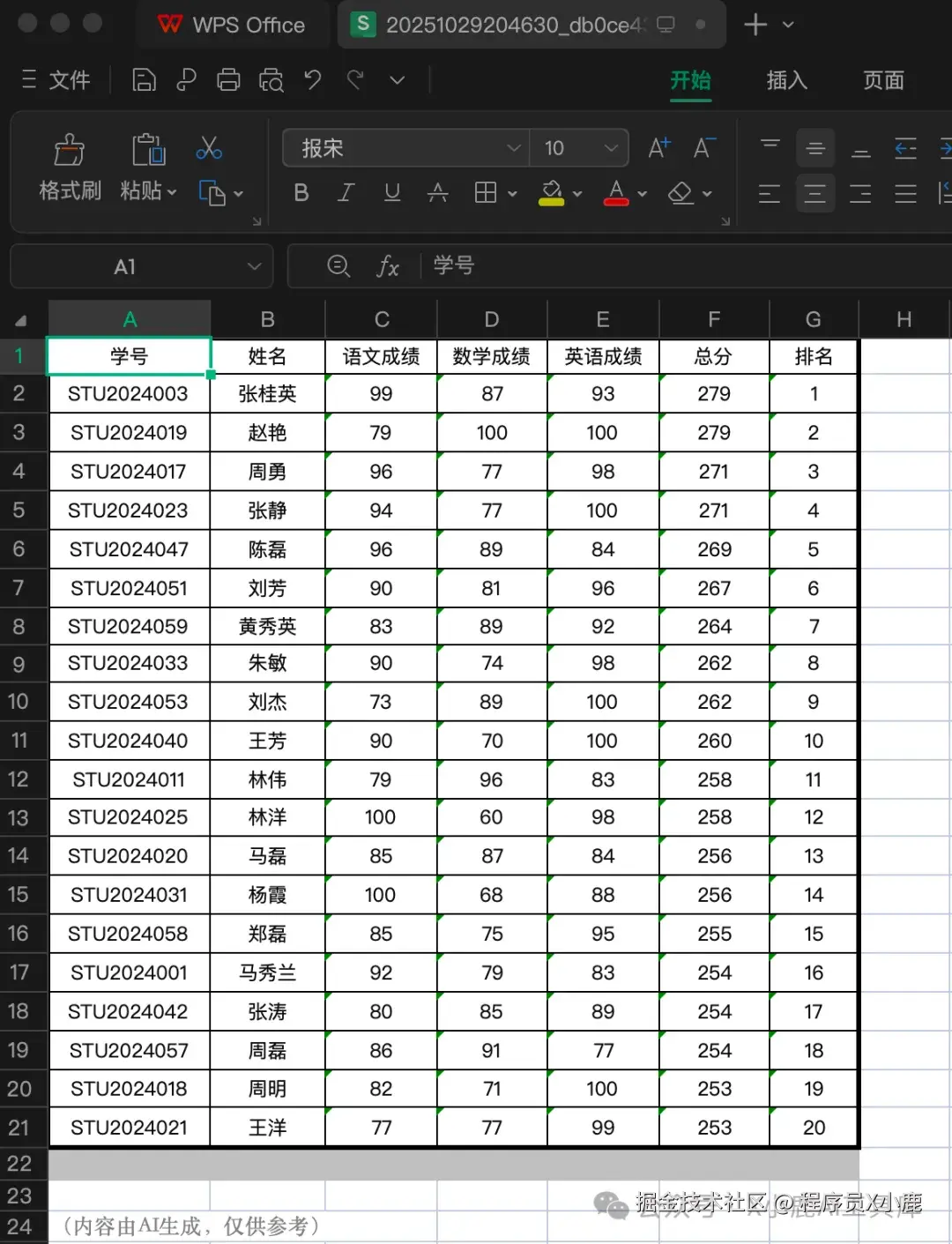Open the font size 10 dropdown
This screenshot has width=952, height=1244.
[612, 148]
